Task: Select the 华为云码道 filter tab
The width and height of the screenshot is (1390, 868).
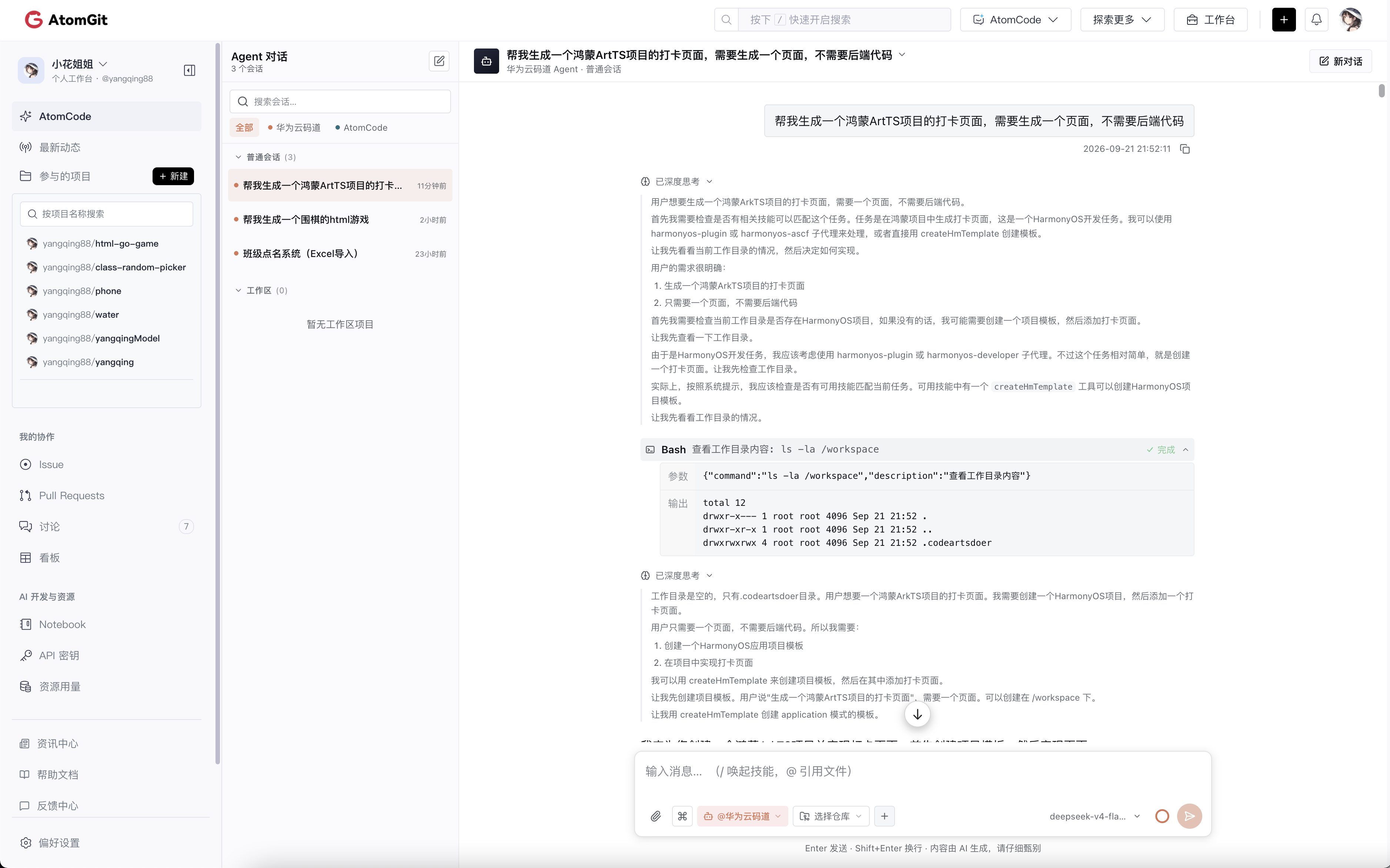Action: coord(294,127)
